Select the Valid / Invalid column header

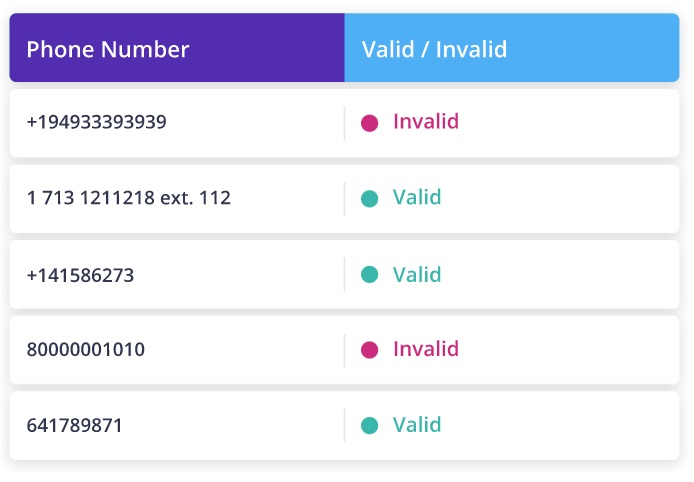434,49
